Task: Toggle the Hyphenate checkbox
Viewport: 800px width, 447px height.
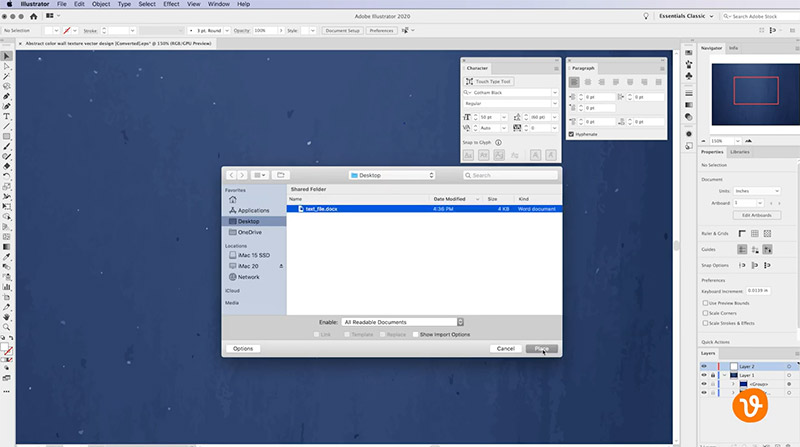Action: (x=571, y=134)
